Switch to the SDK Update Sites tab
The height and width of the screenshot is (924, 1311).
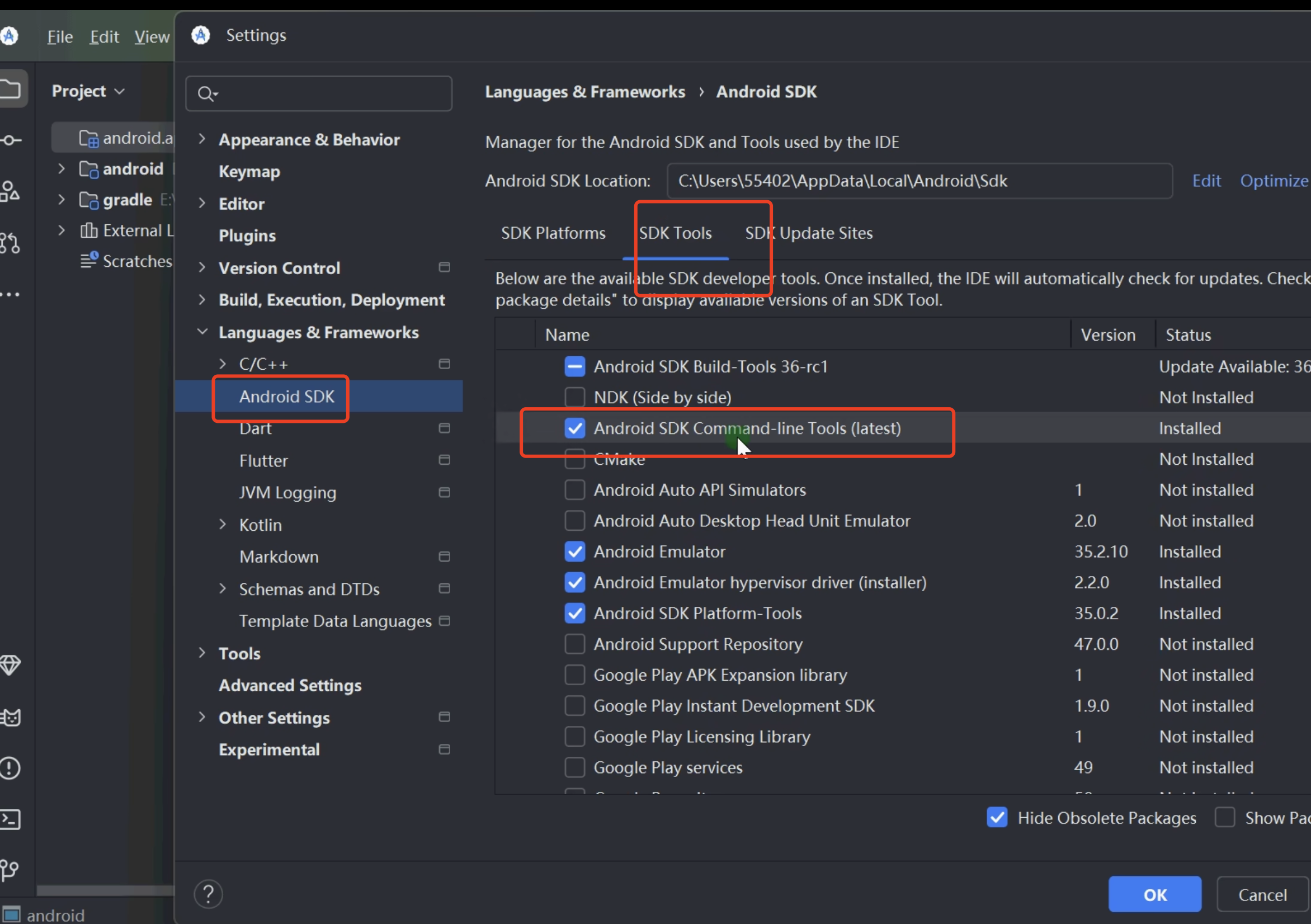(x=809, y=233)
